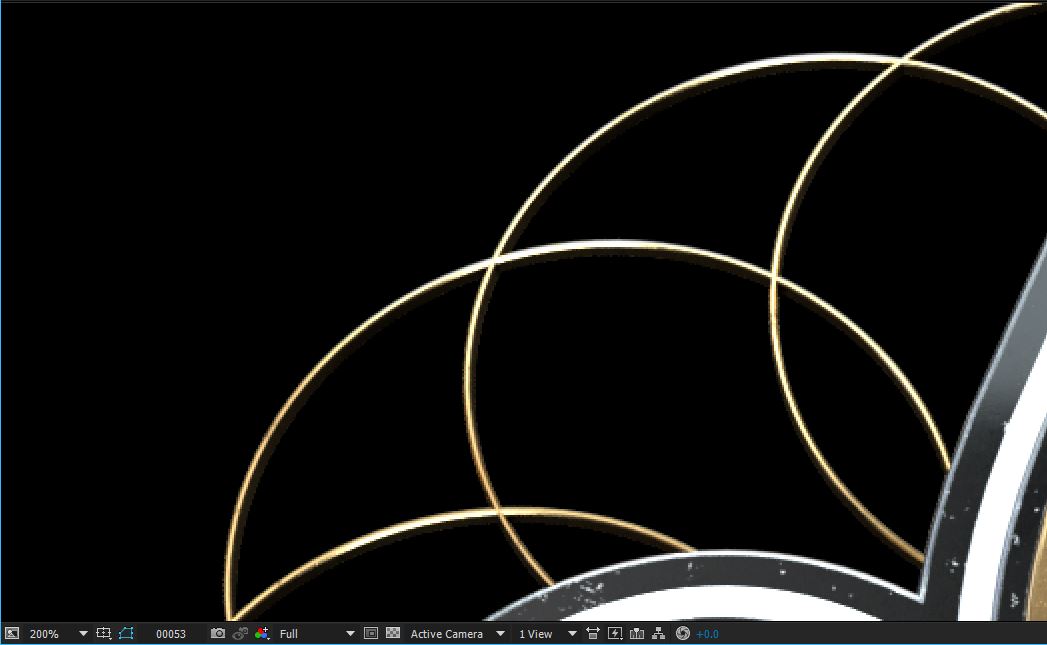Open the 1 View layout dropdown

pyautogui.click(x=548, y=634)
